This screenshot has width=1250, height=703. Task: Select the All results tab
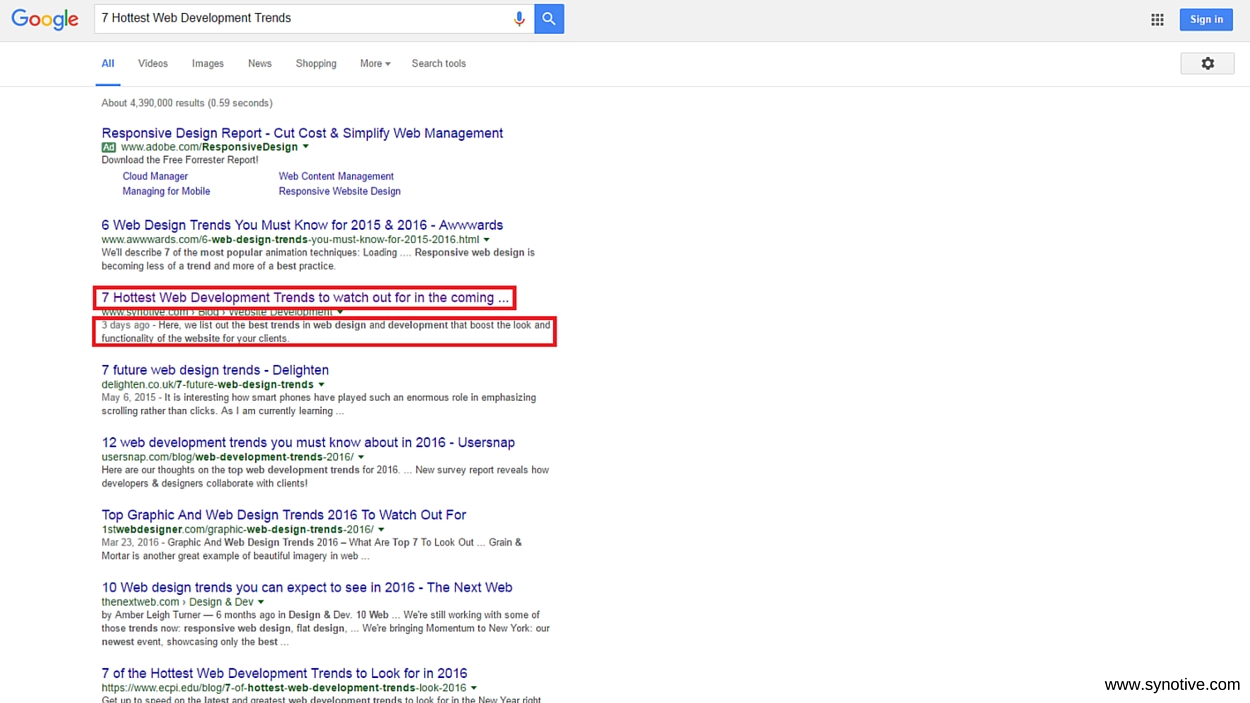click(108, 64)
